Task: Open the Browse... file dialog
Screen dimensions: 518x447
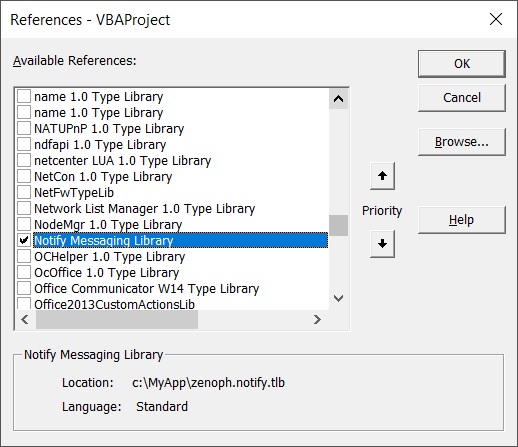Action: click(462, 142)
